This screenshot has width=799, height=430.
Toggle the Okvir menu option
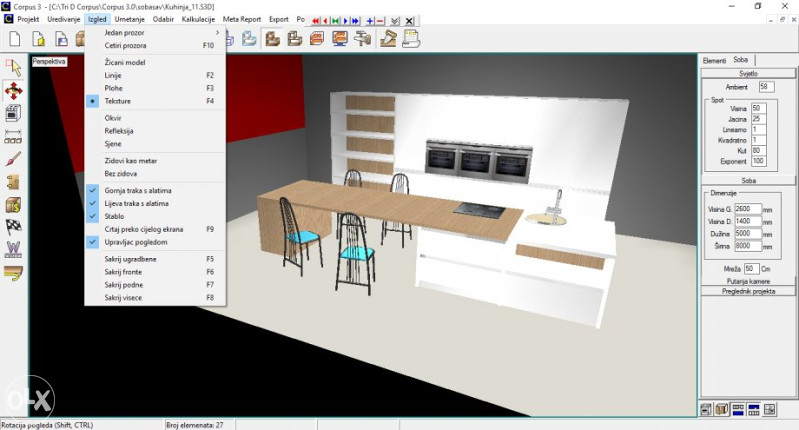[155, 118]
